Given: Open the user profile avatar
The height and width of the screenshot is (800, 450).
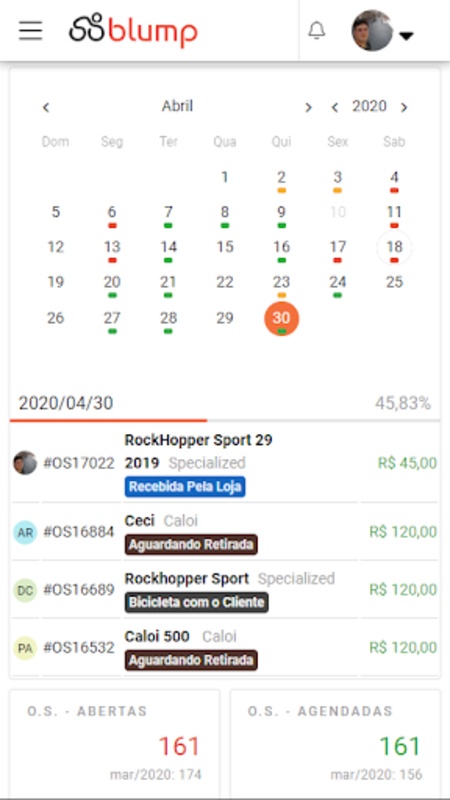Looking at the screenshot, I should point(372,31).
